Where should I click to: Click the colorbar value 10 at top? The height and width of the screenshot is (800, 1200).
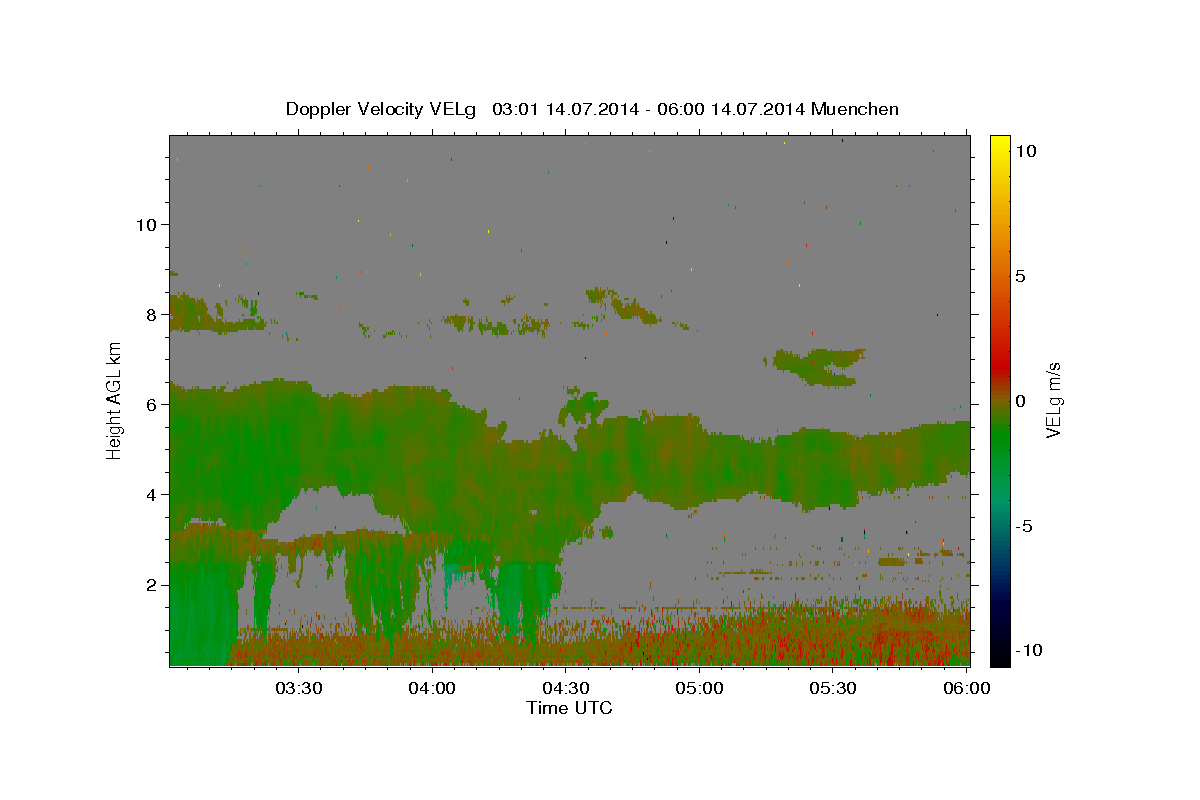click(x=1025, y=151)
